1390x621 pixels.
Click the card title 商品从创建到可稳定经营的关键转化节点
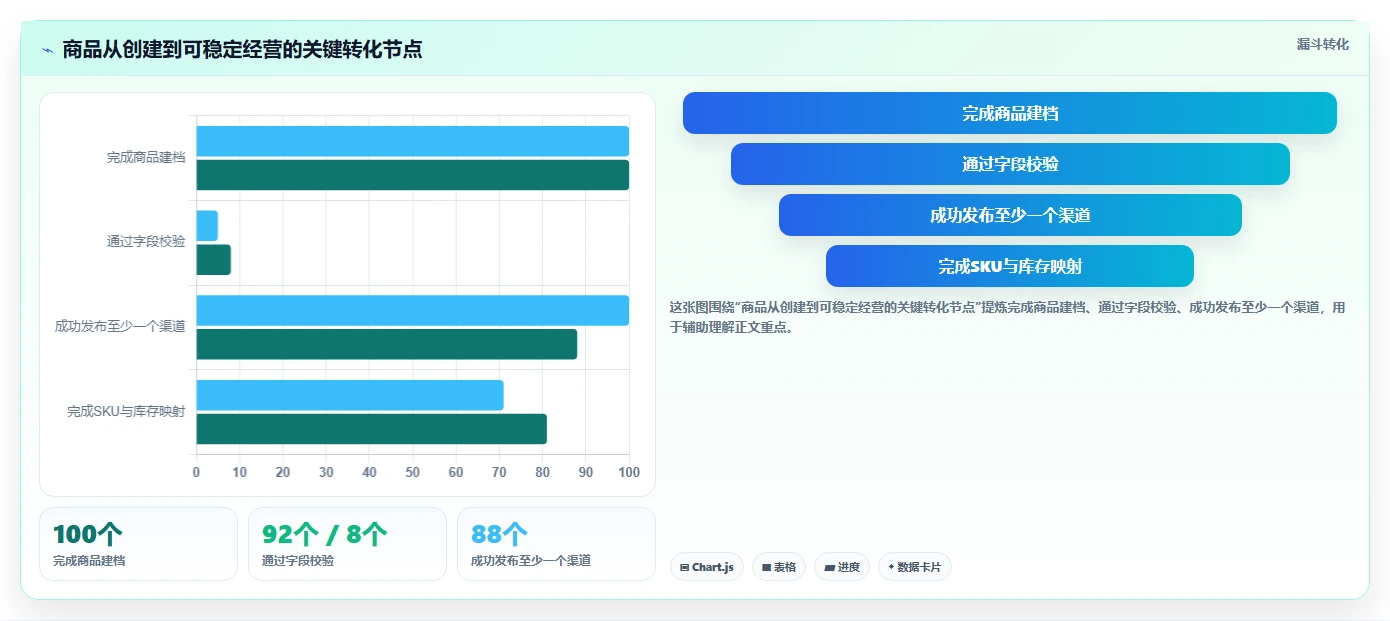(x=242, y=50)
